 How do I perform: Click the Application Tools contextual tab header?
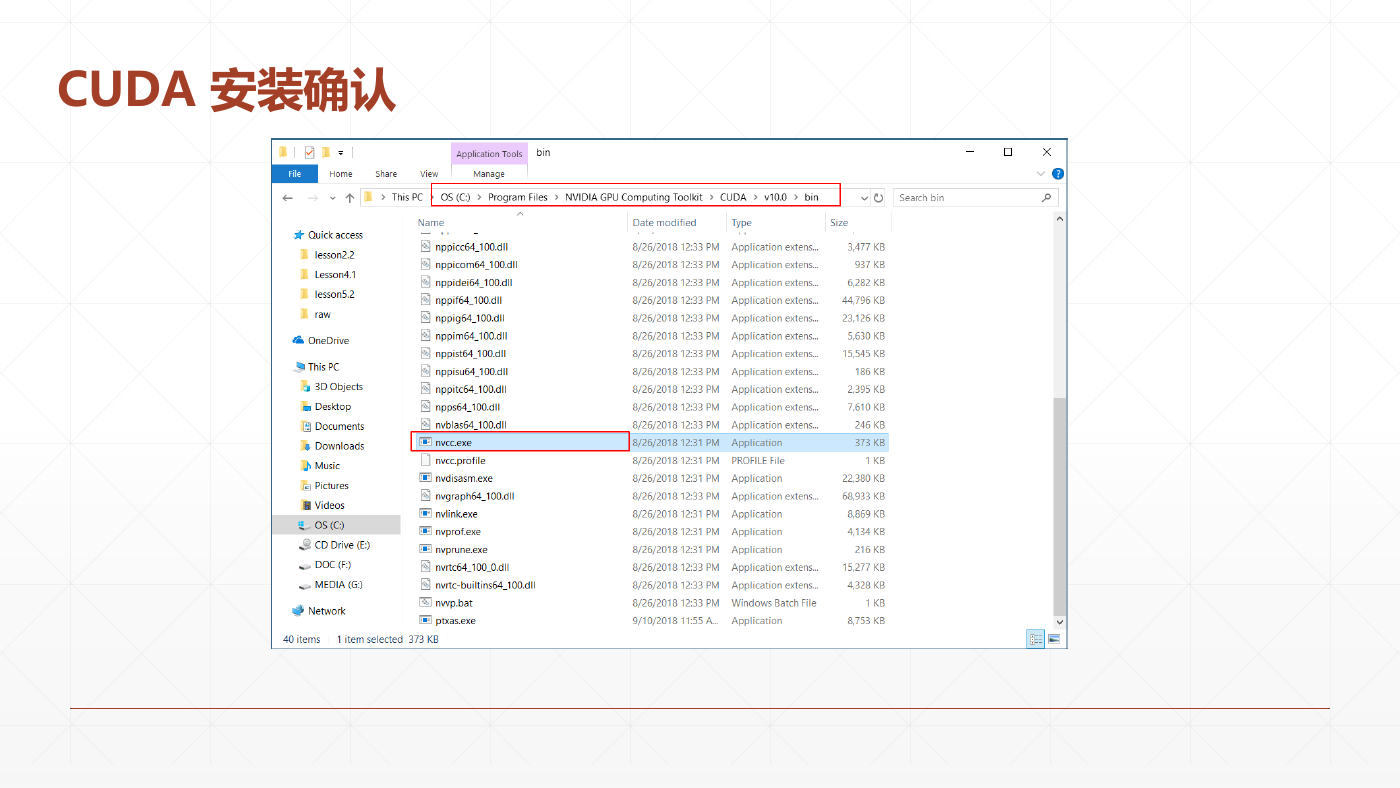tap(489, 154)
